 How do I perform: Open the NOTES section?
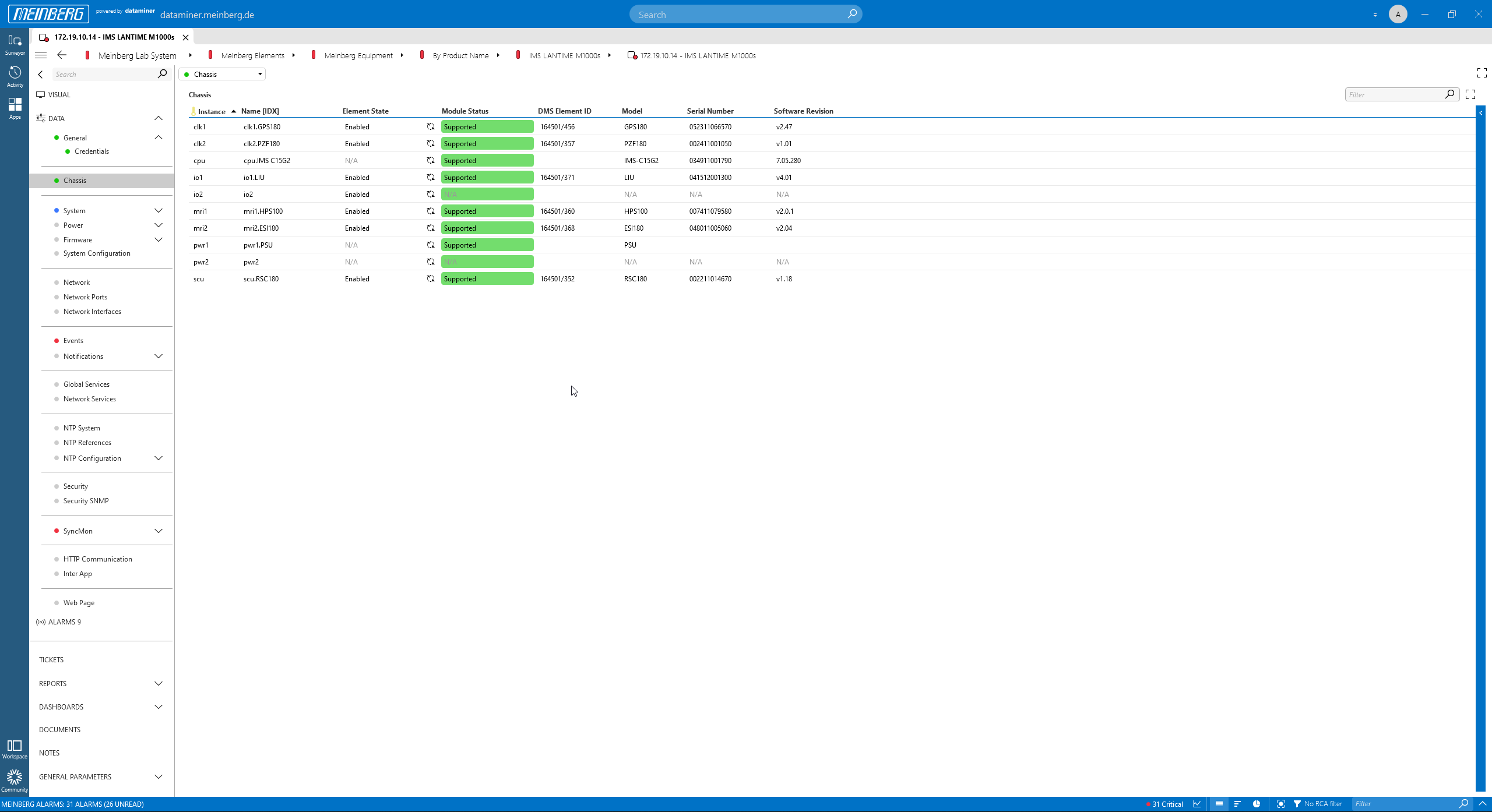tap(49, 753)
